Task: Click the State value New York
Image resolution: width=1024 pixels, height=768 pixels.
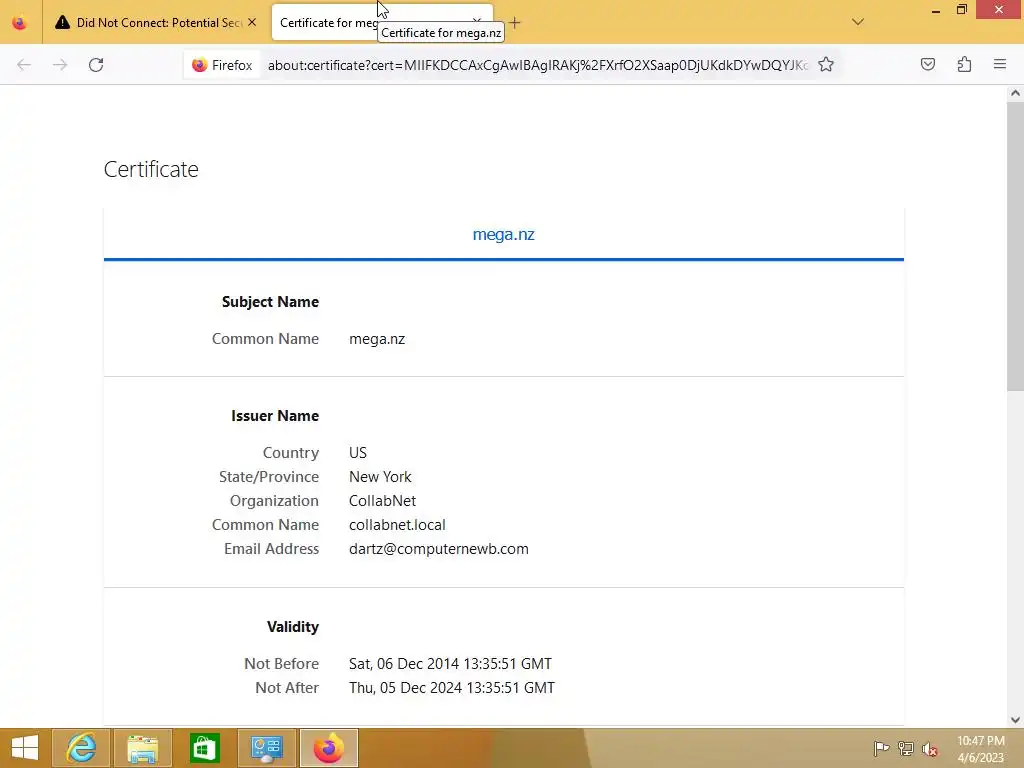Action: coord(380,477)
